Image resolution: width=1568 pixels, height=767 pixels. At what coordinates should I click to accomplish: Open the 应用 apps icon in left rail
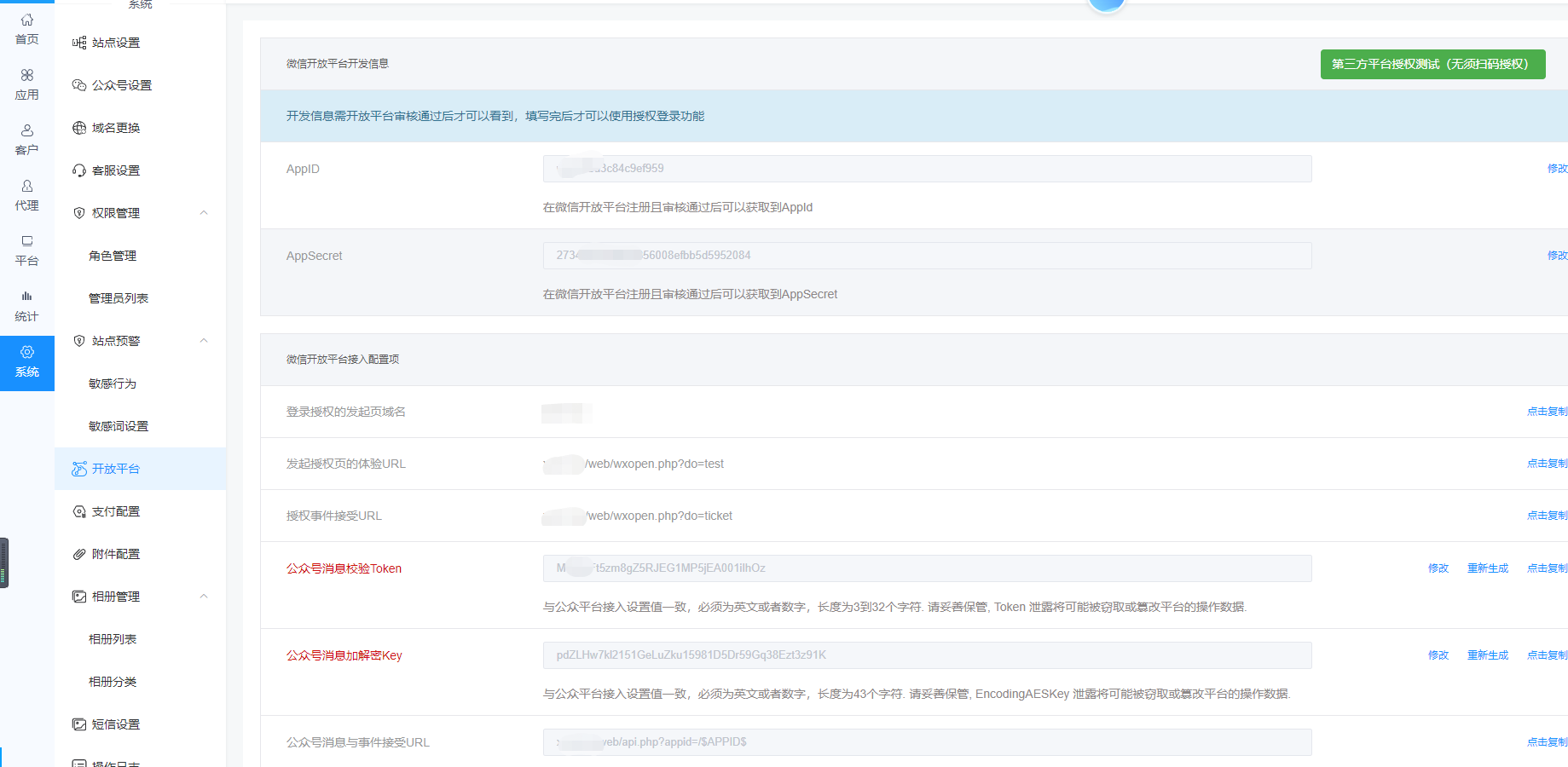(x=27, y=75)
